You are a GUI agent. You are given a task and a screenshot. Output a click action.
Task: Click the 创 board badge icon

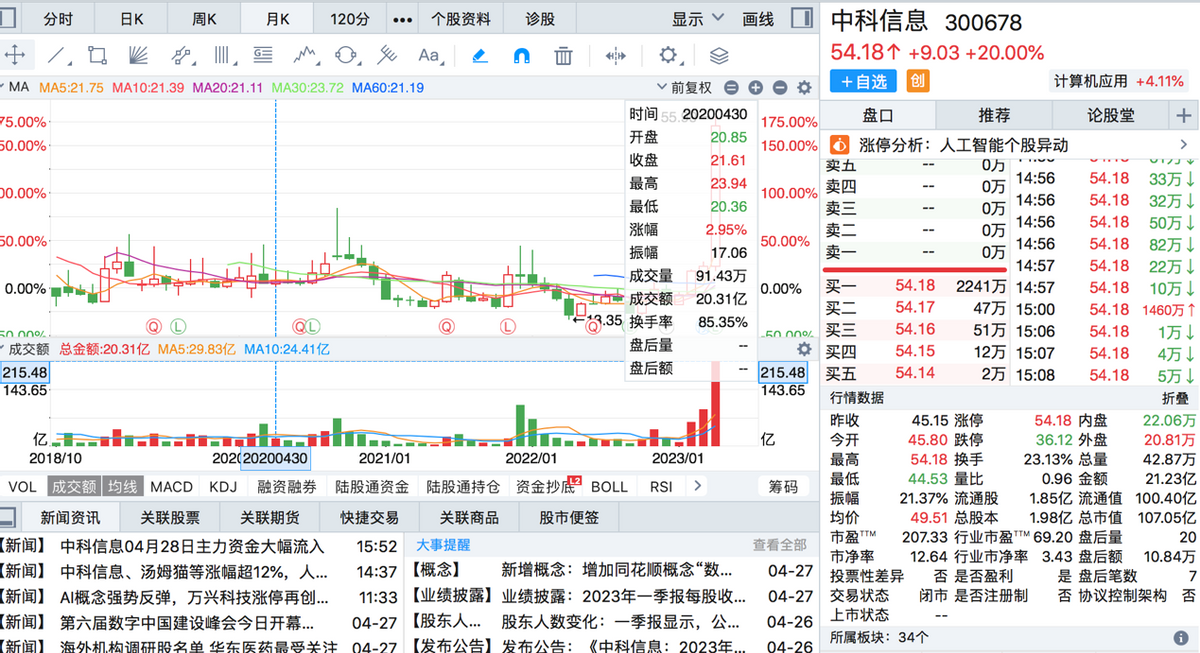[917, 81]
